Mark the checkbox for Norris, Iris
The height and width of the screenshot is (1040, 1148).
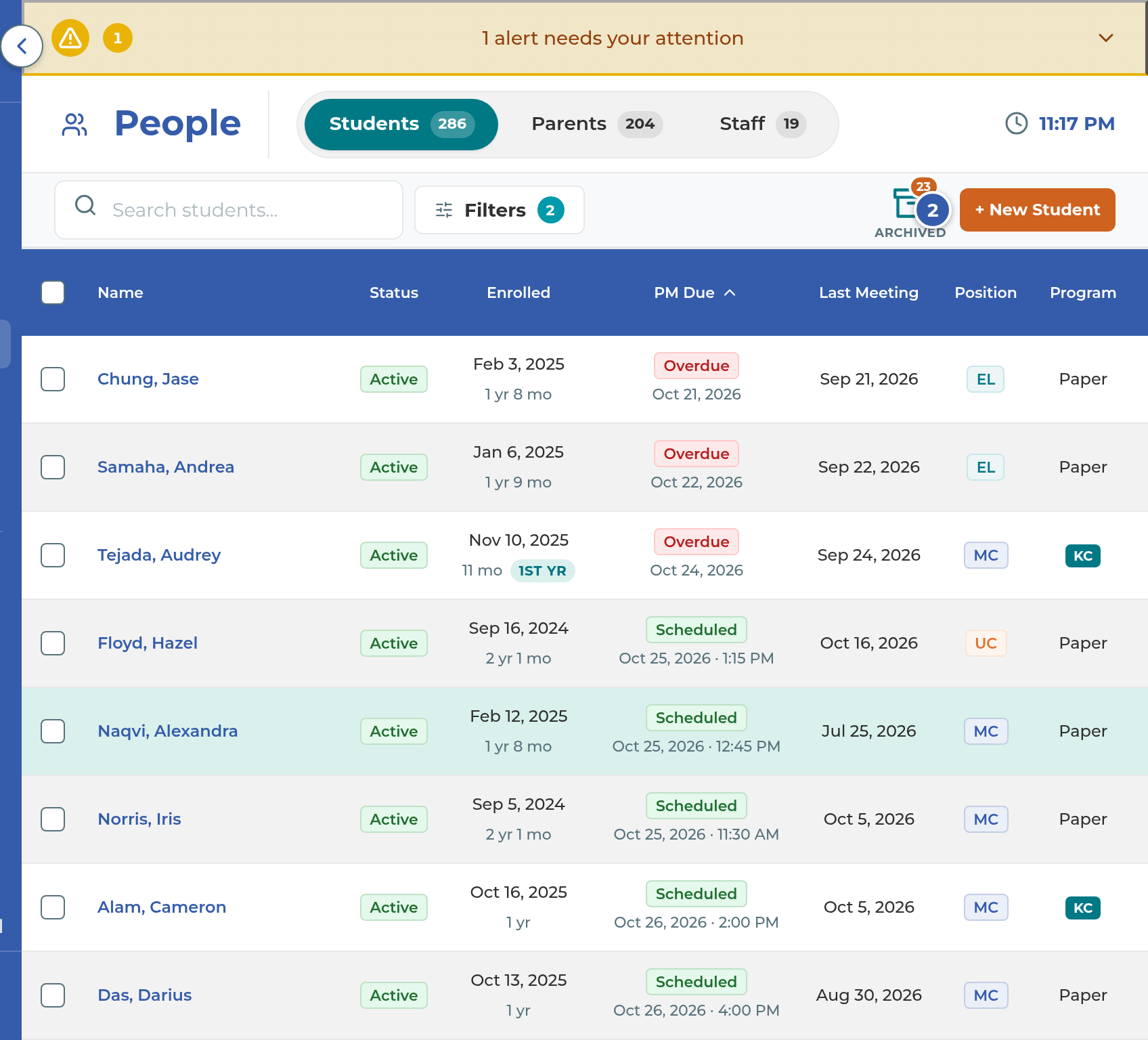click(53, 819)
